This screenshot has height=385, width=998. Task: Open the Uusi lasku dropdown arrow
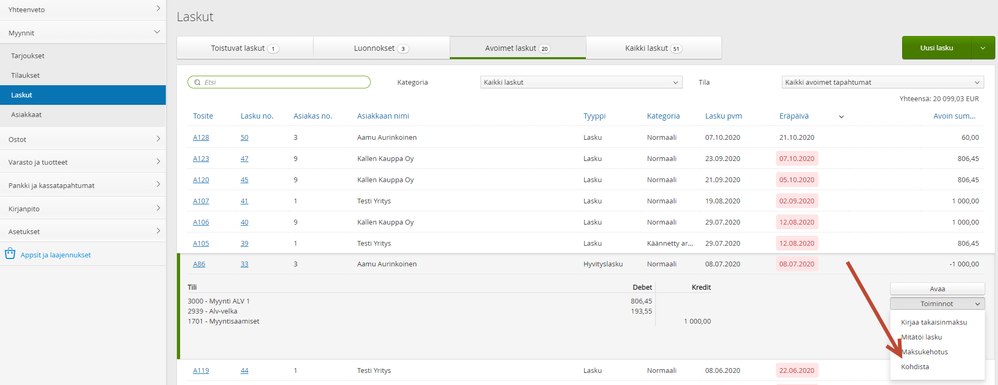coord(983,48)
